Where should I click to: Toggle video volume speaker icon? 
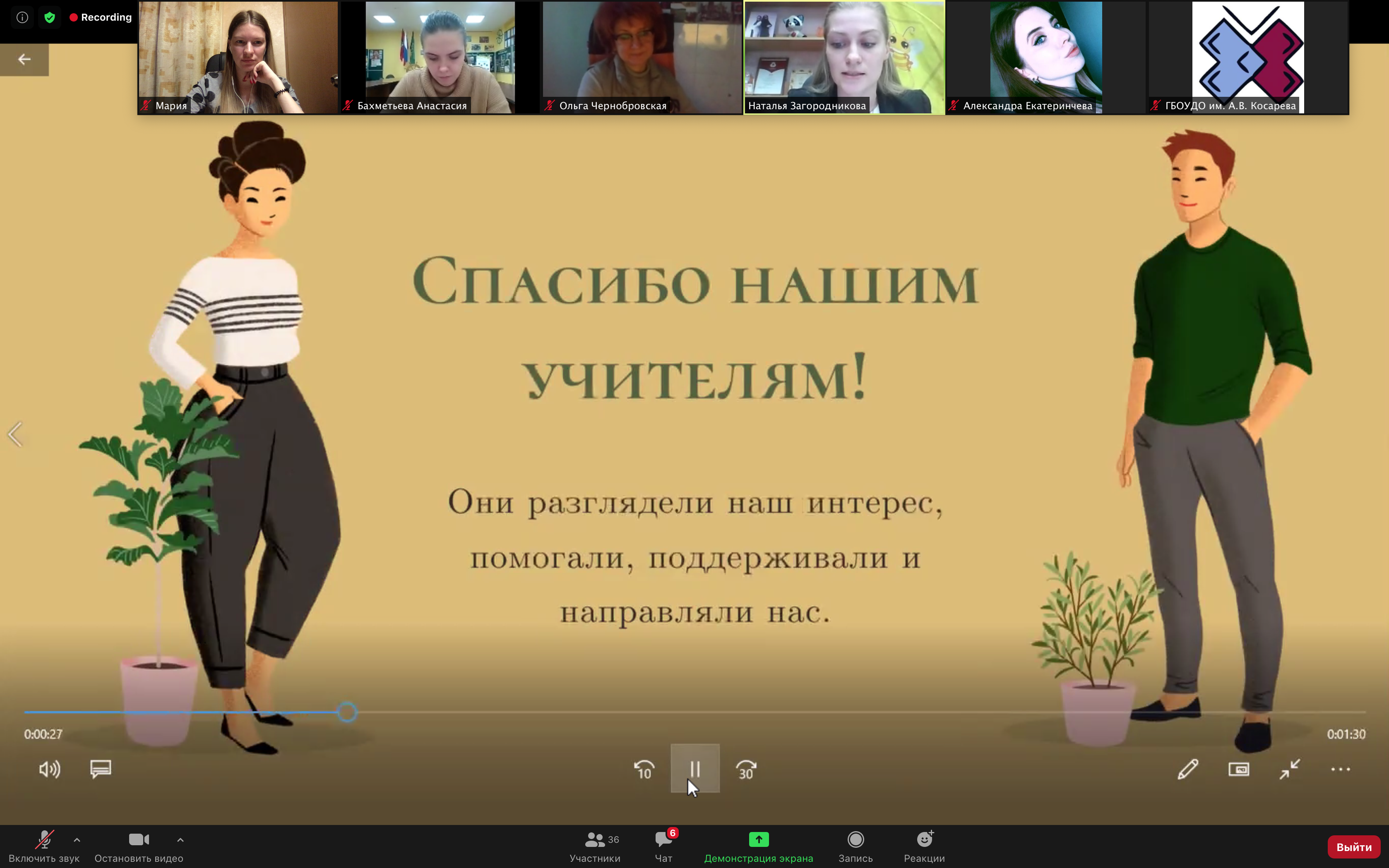click(x=49, y=769)
